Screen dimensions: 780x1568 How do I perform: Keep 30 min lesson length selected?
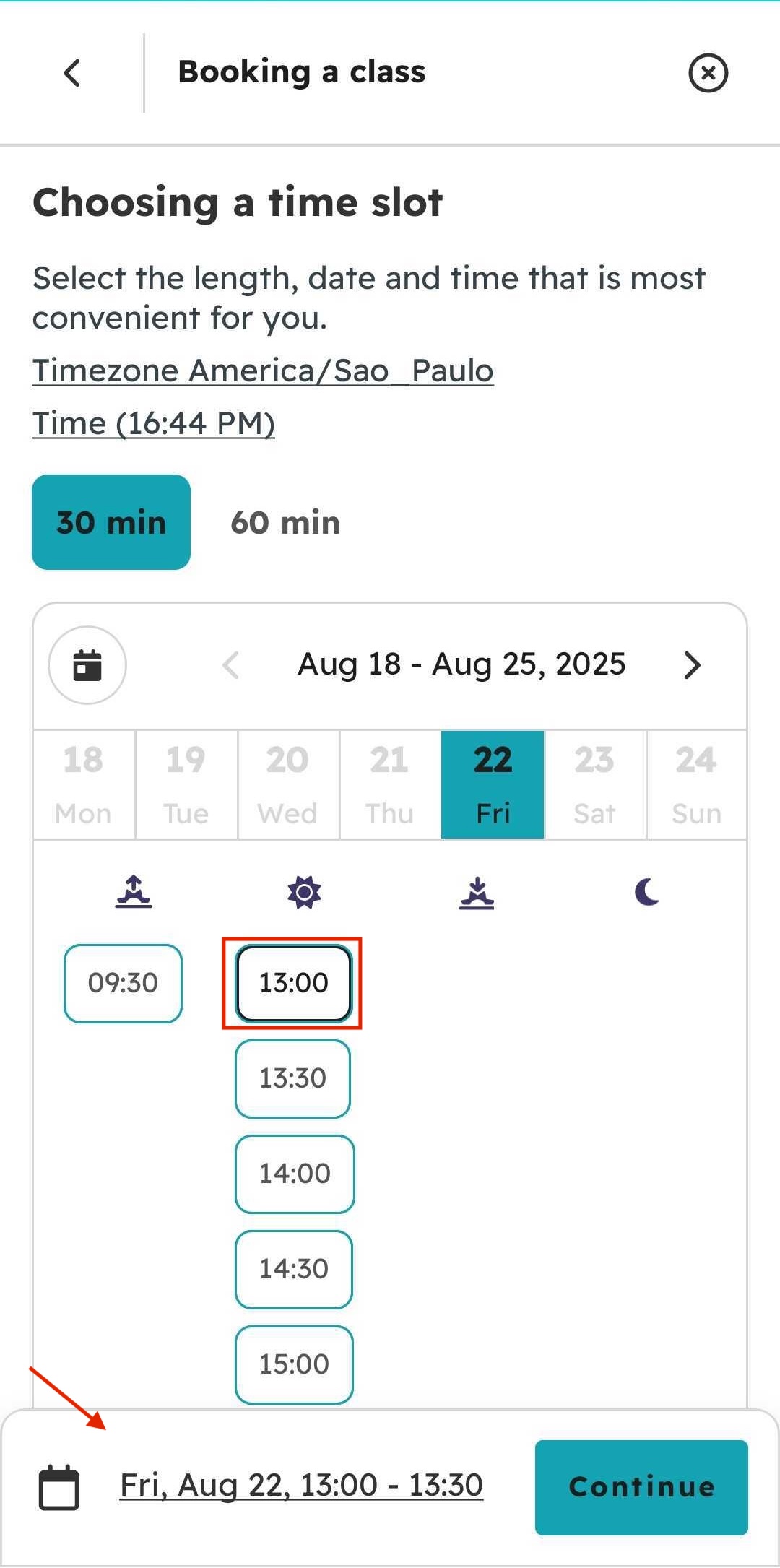(x=110, y=521)
